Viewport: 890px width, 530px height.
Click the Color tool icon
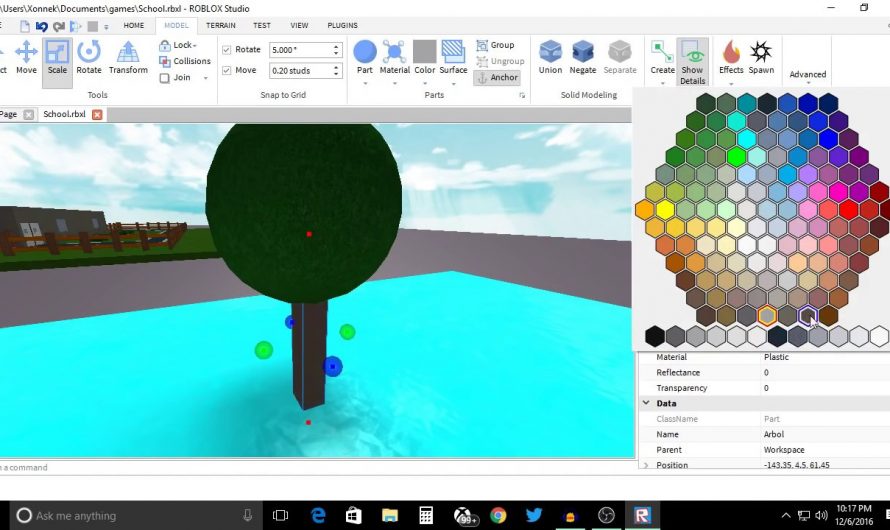pyautogui.click(x=425, y=58)
